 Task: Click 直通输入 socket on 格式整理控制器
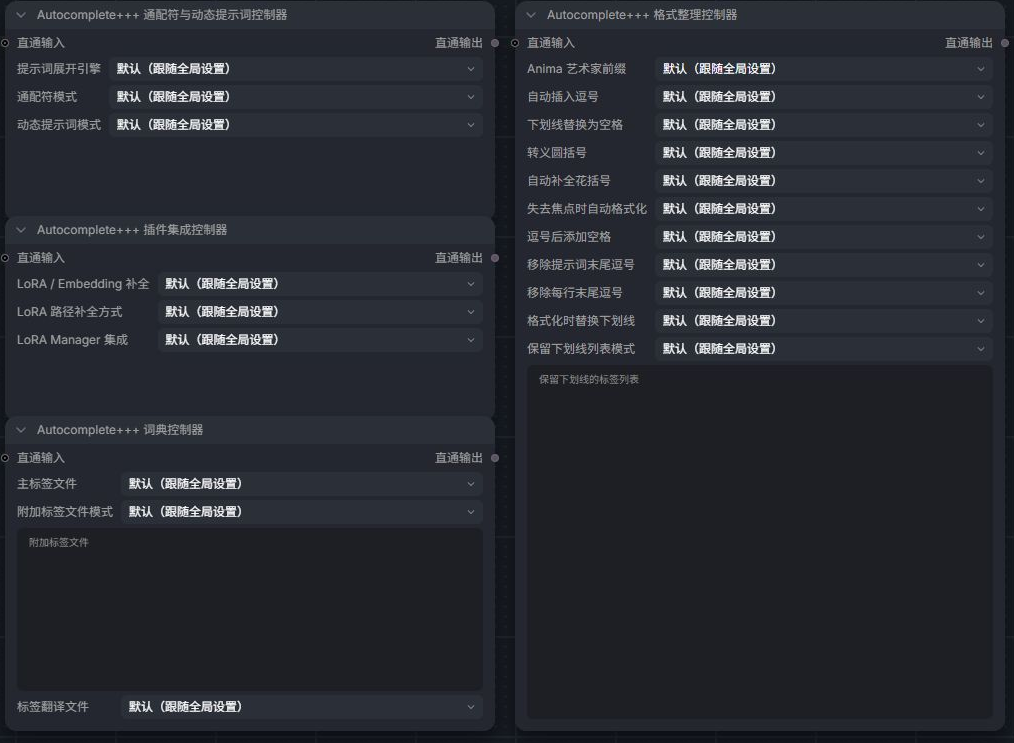coord(515,43)
